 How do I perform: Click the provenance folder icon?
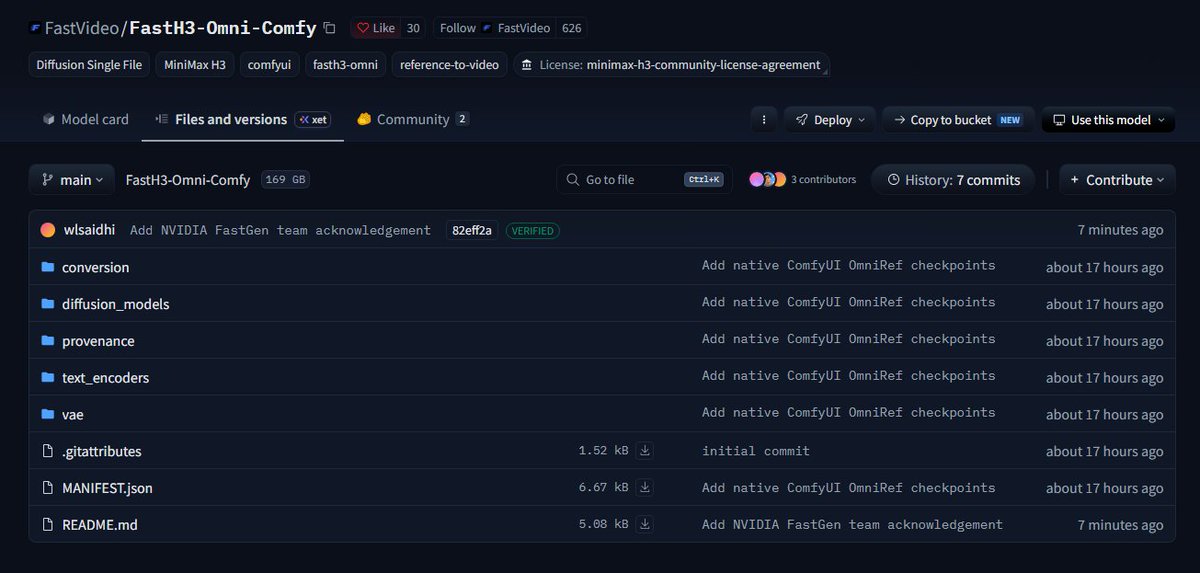(x=47, y=341)
